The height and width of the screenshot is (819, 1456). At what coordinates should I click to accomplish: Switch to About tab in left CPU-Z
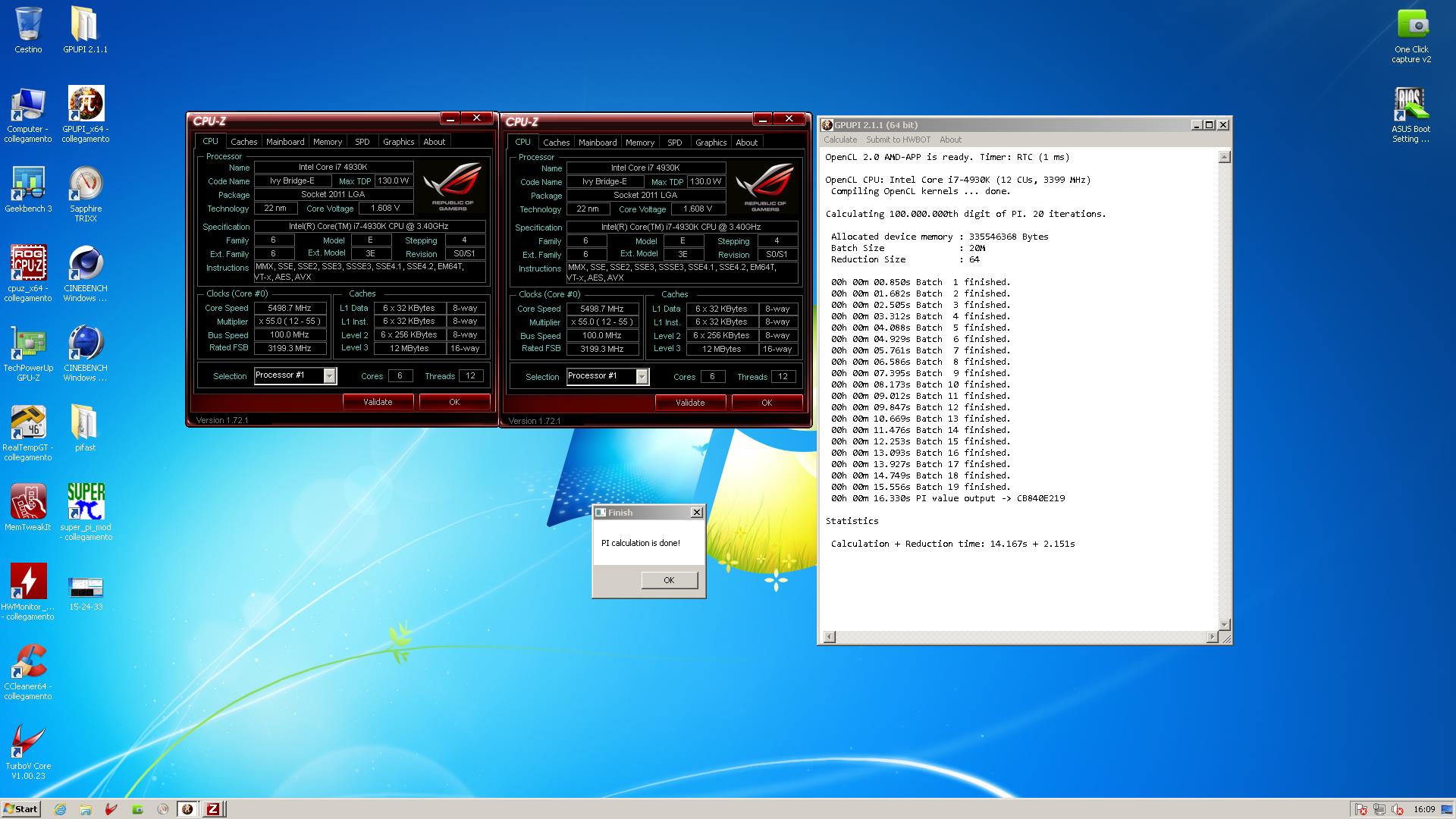point(435,142)
